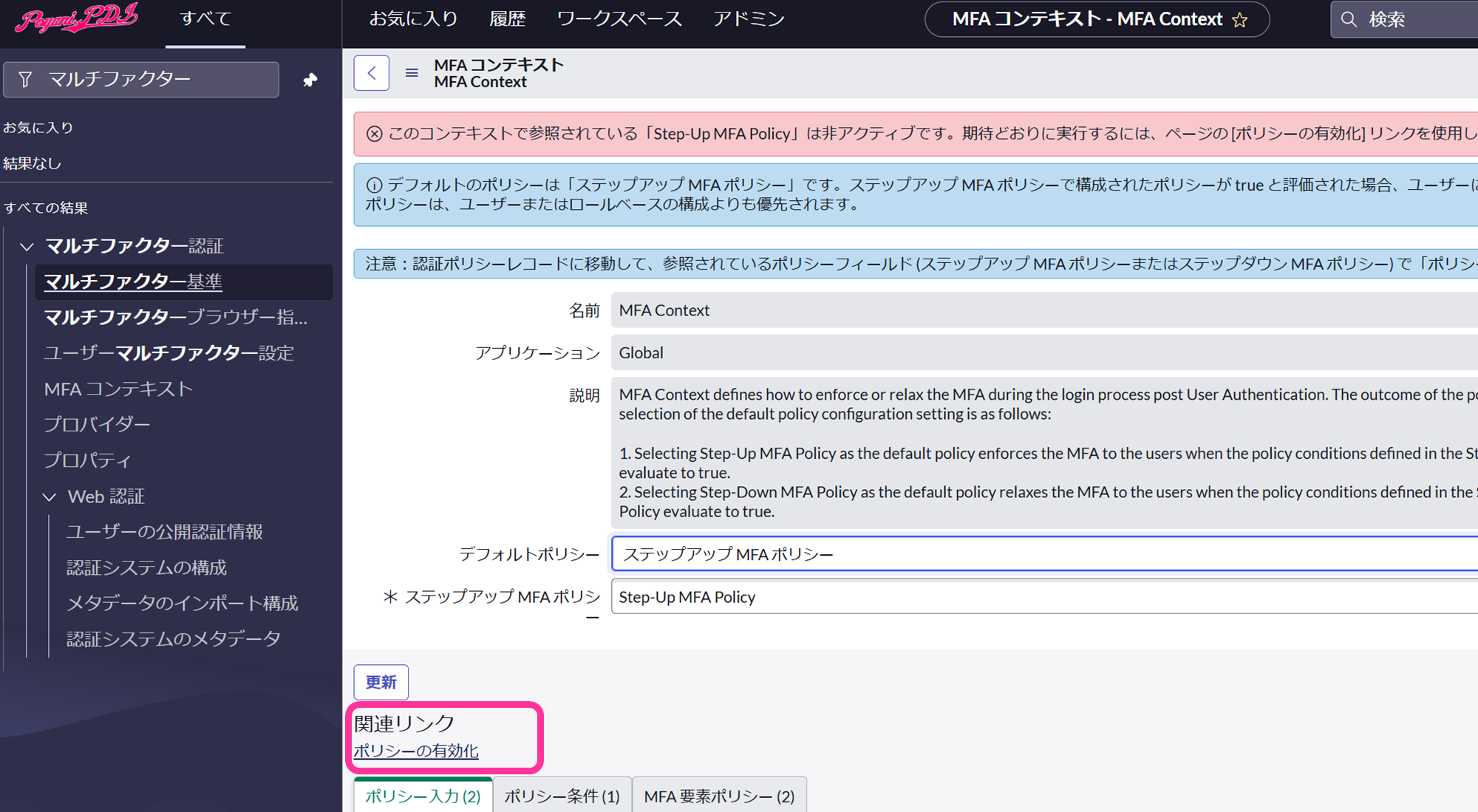Click the back arrow button

371,73
